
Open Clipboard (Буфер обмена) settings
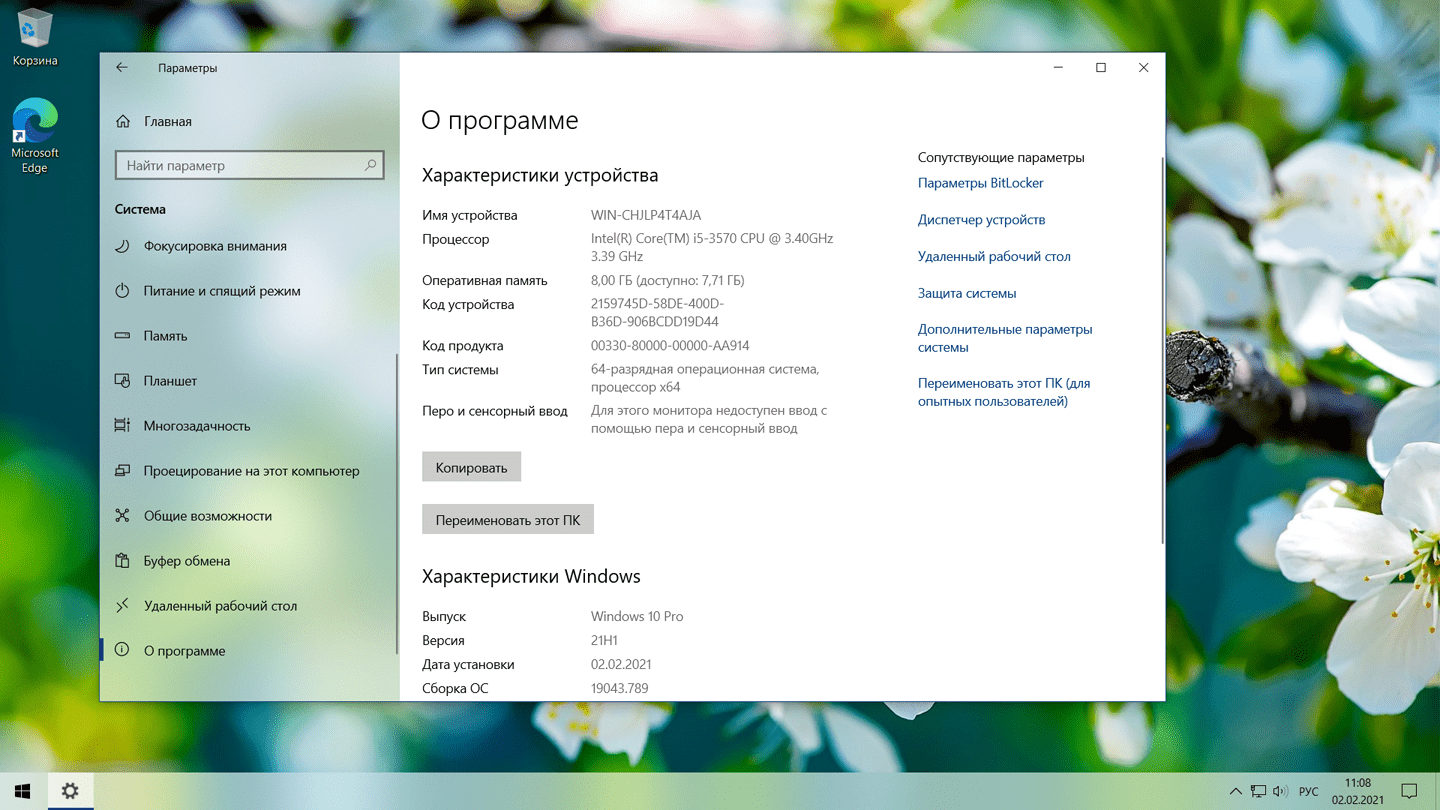point(186,561)
